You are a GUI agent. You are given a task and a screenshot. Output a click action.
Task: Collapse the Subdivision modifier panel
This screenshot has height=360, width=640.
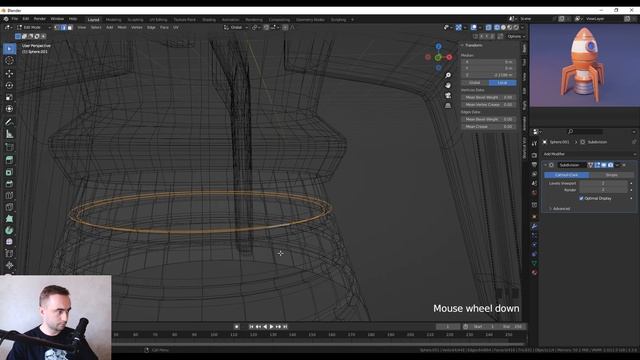(x=546, y=165)
